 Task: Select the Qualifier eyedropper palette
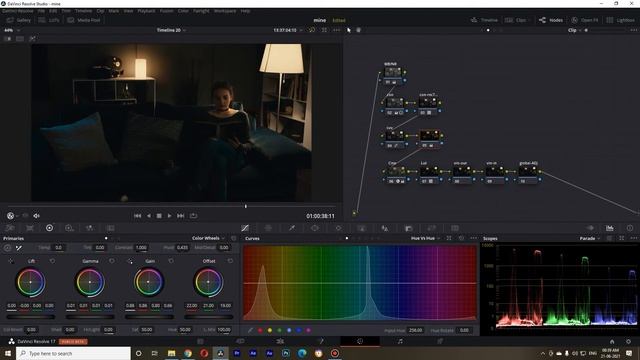point(292,228)
